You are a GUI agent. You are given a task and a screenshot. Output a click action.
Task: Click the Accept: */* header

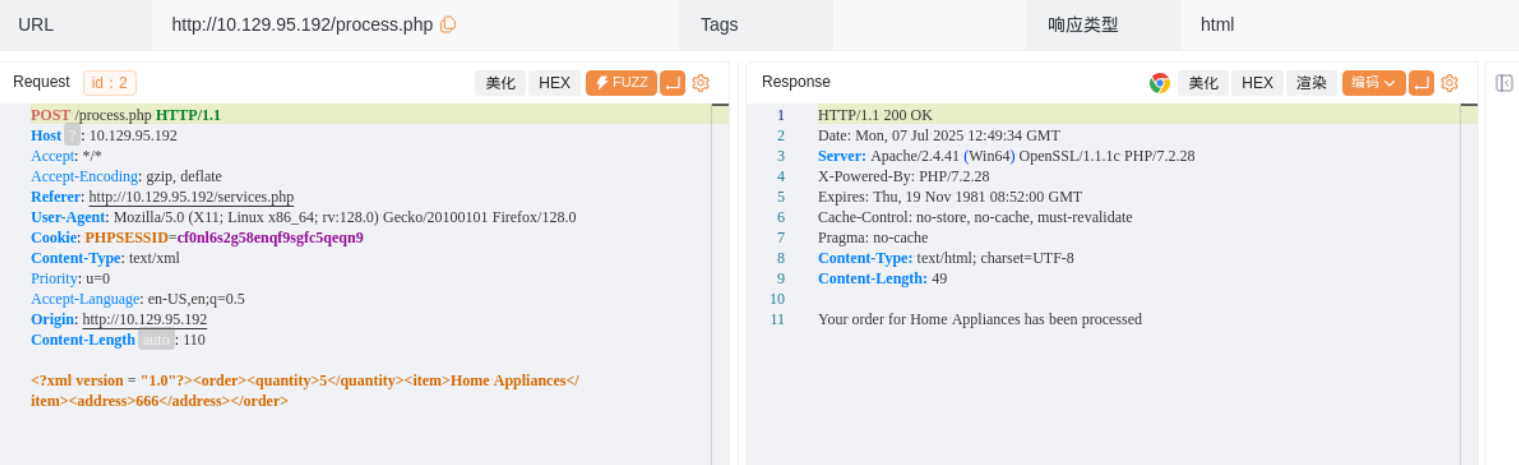tap(66, 156)
